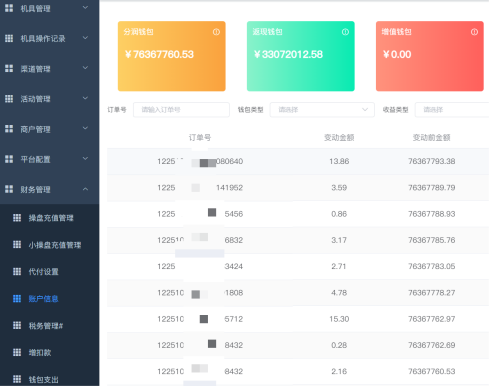This screenshot has width=491, height=386.
Task: Expand the 机具管理 menu chevron
Action: (85, 7)
